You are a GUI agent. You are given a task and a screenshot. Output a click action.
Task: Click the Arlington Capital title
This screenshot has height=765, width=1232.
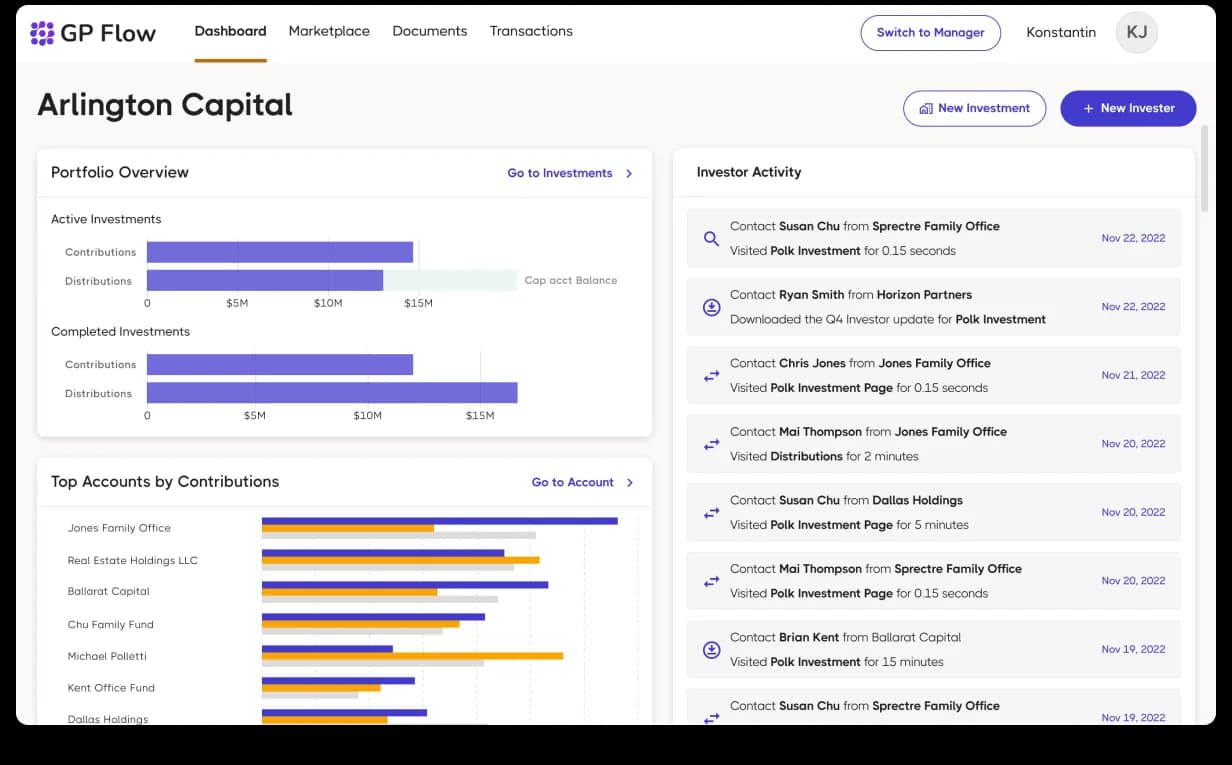(x=165, y=104)
